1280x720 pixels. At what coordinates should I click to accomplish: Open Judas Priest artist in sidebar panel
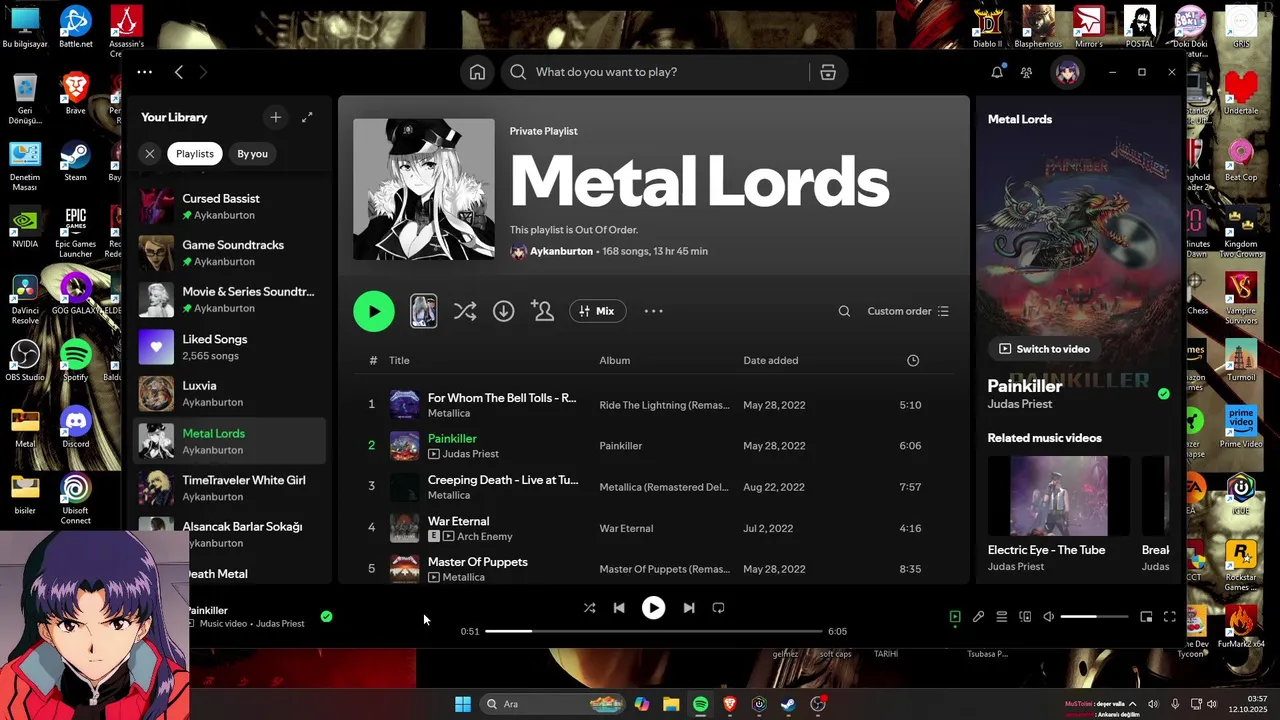click(1020, 404)
